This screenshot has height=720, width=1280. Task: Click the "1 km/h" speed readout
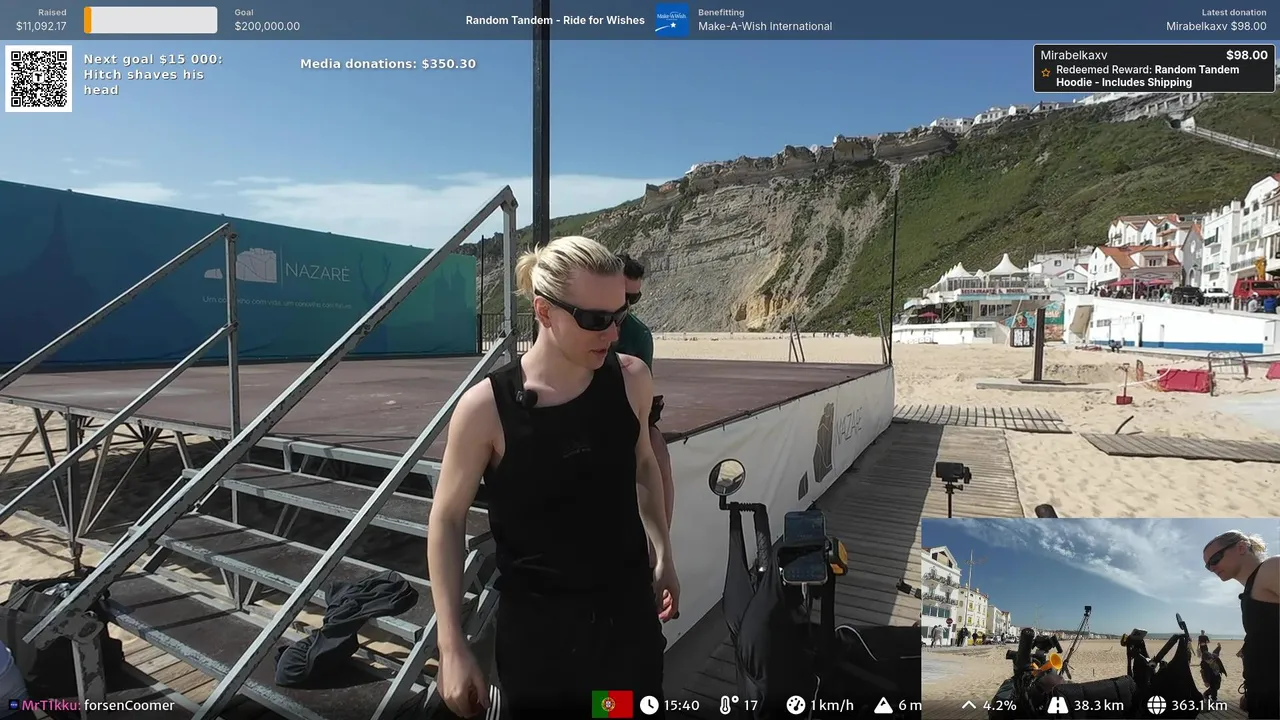[832, 705]
